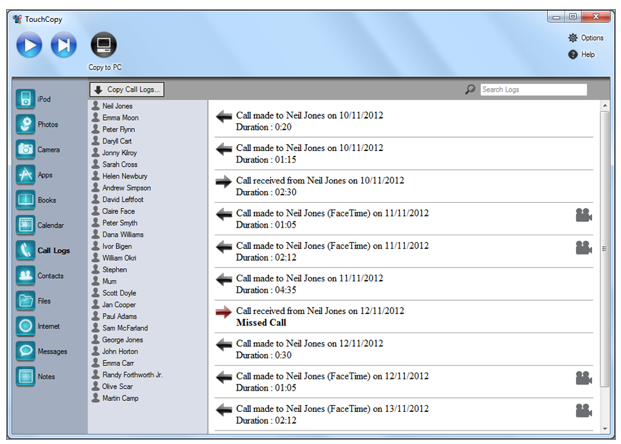Open the iPod section
Viewport: 621px width, 444px height.
tap(33, 99)
